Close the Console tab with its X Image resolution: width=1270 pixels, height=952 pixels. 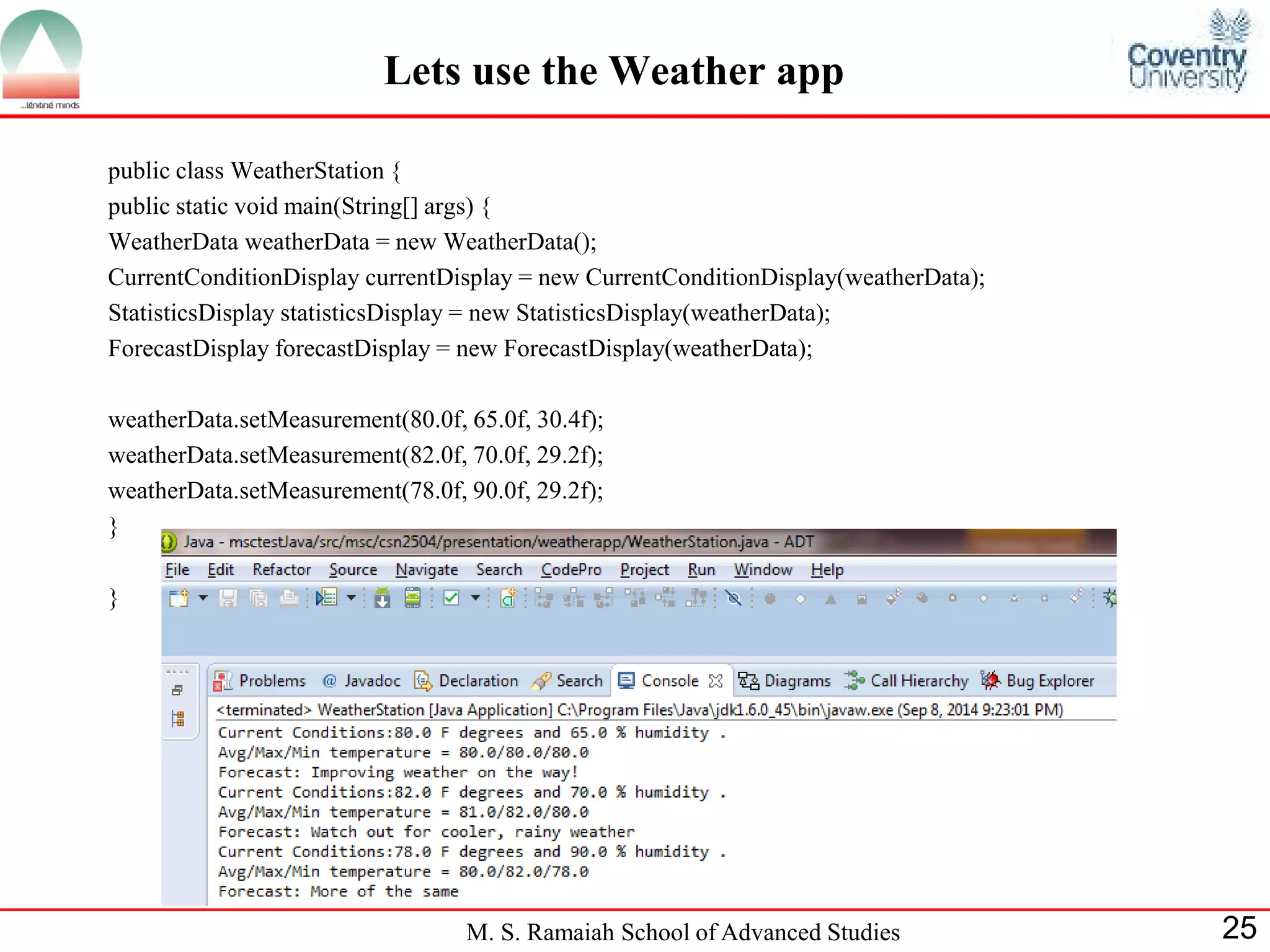pyautogui.click(x=716, y=681)
